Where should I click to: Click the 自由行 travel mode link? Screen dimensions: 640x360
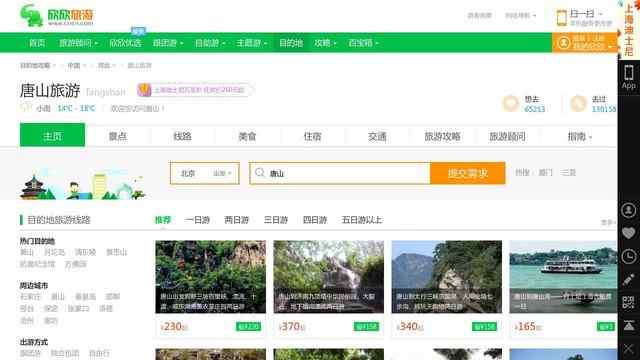(x=99, y=353)
